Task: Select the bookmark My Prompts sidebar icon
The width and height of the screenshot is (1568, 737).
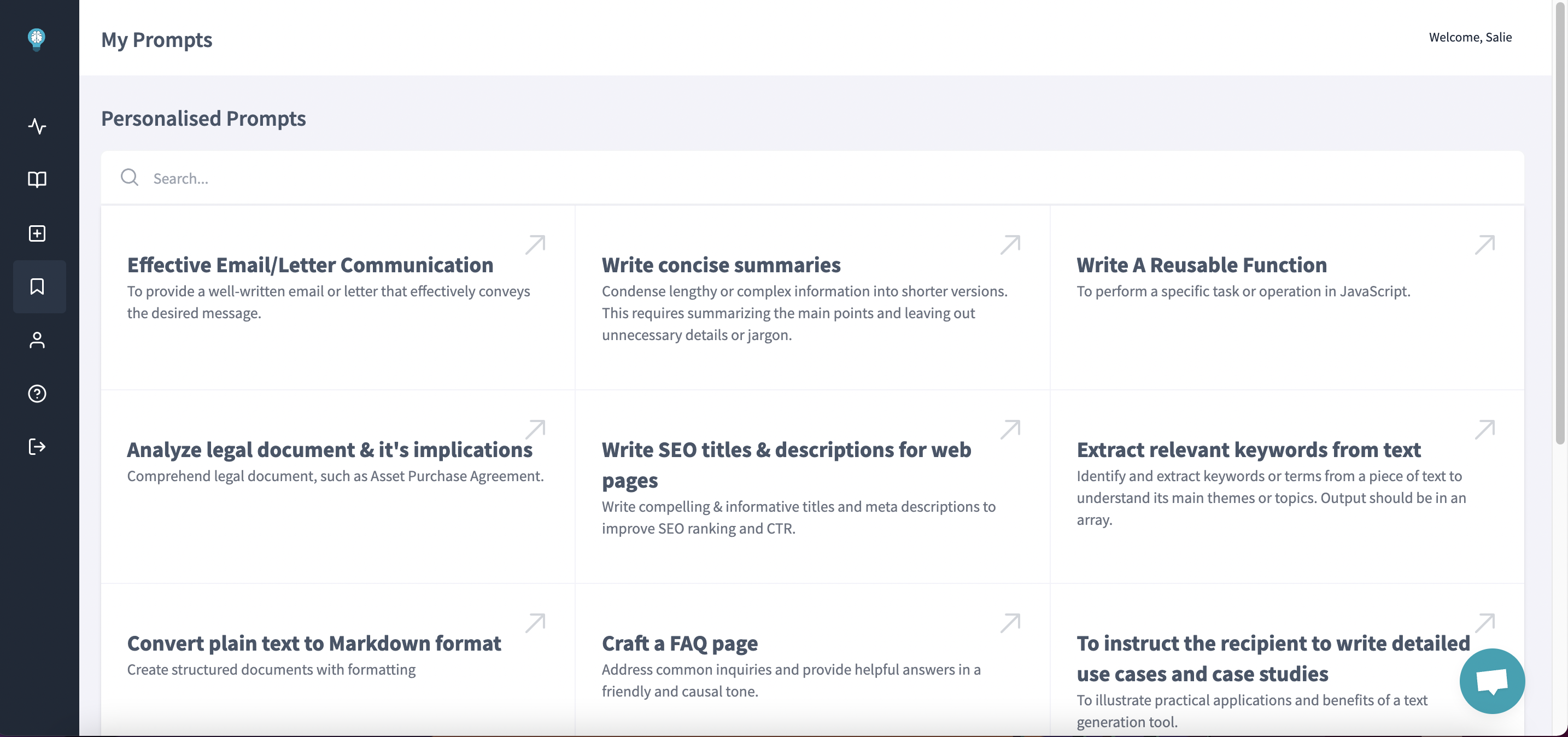Action: pos(37,286)
